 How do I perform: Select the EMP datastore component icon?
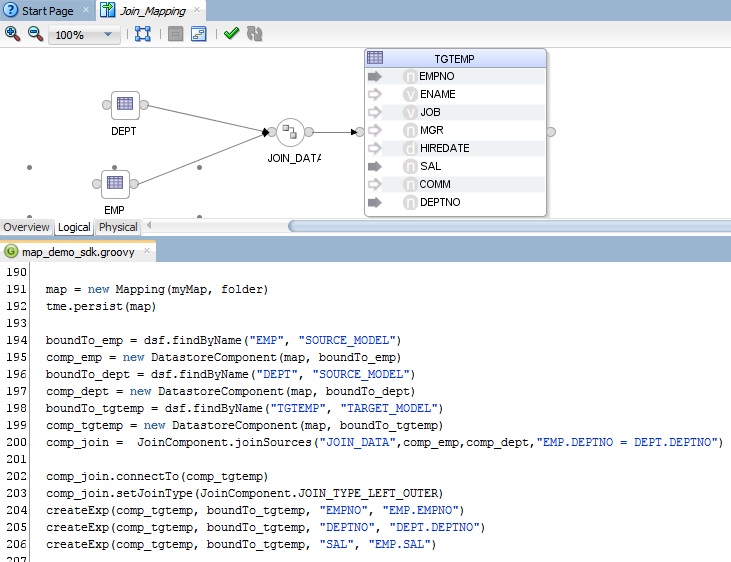tap(115, 183)
